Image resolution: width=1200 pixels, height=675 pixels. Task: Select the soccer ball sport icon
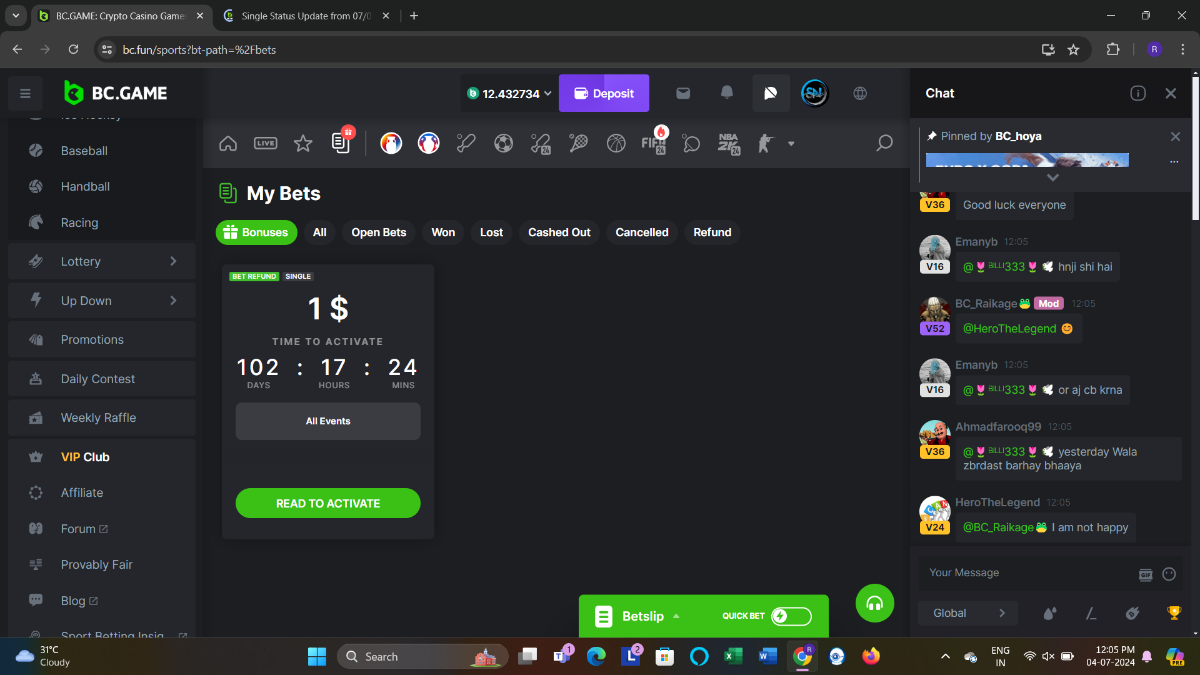click(503, 143)
